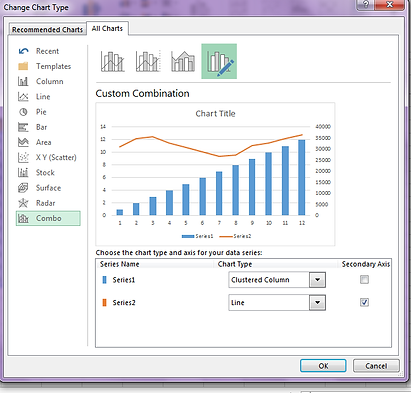
Task: Click the Series1 name in series table
Action: (124, 280)
